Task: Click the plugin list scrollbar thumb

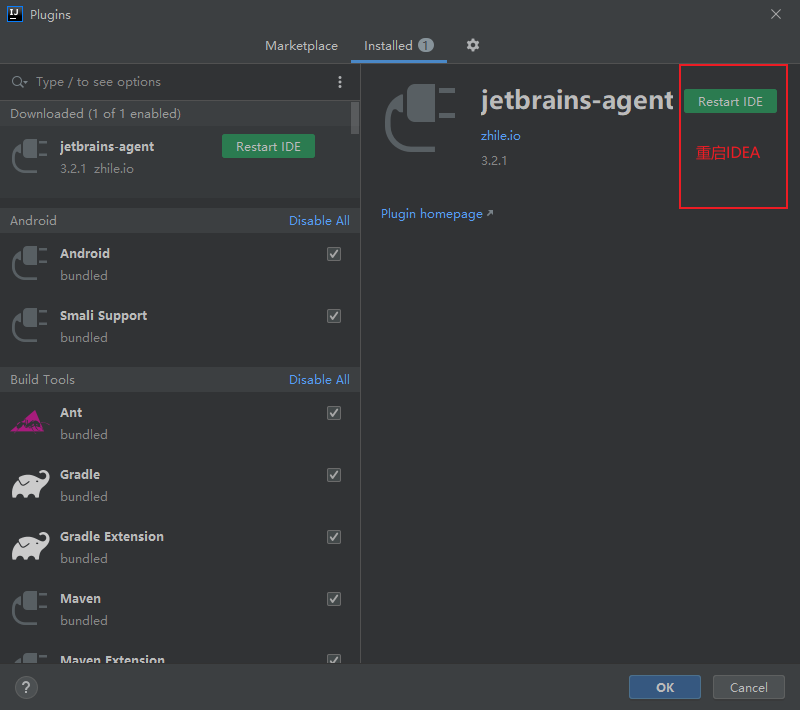Action: [x=355, y=118]
